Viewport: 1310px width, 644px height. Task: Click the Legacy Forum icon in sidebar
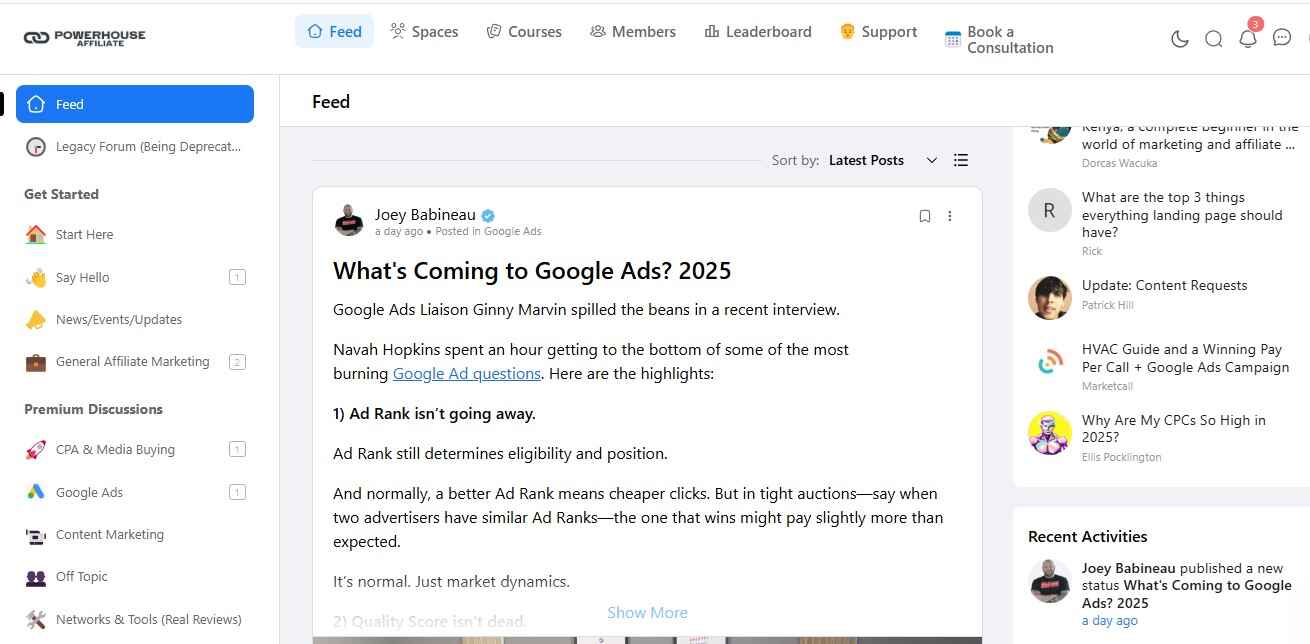(36, 146)
